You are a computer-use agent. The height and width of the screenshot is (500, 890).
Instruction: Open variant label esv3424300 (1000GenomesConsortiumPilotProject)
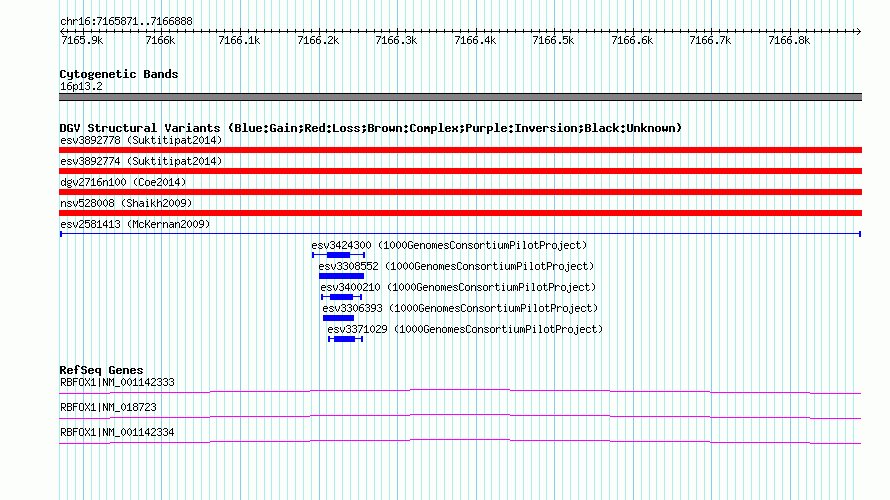pyautogui.click(x=449, y=245)
